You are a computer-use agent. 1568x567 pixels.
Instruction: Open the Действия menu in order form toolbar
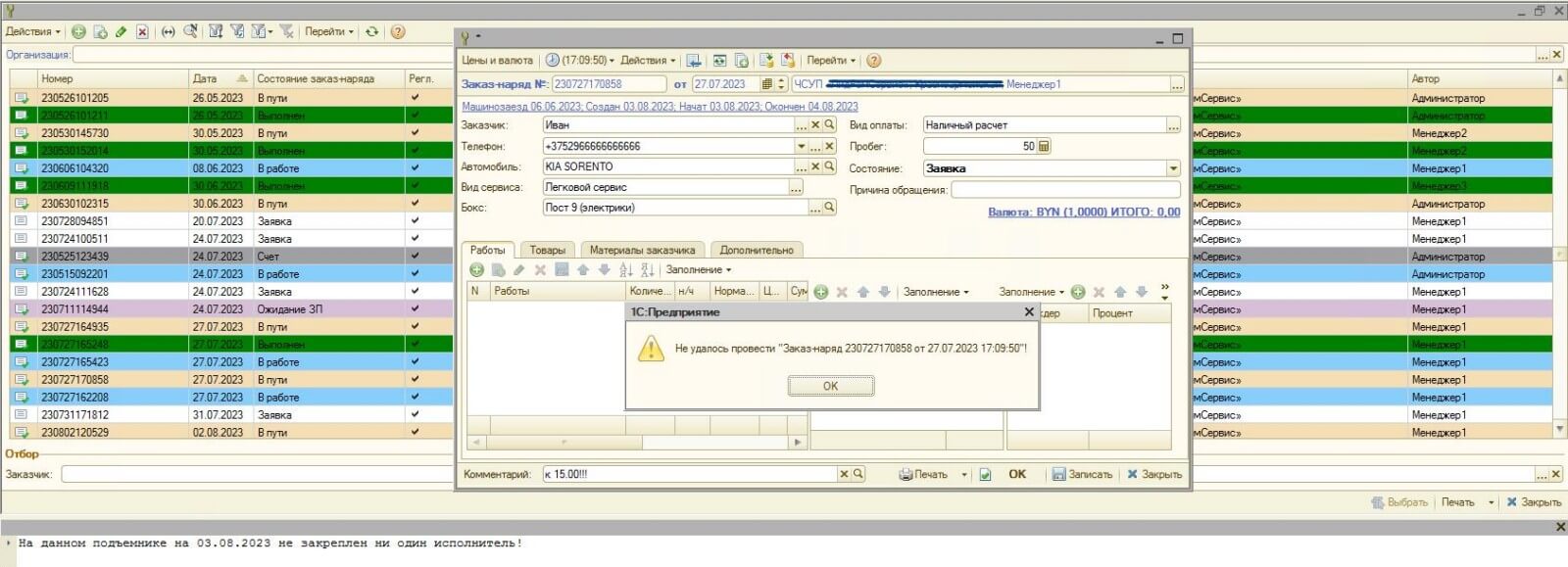click(648, 60)
